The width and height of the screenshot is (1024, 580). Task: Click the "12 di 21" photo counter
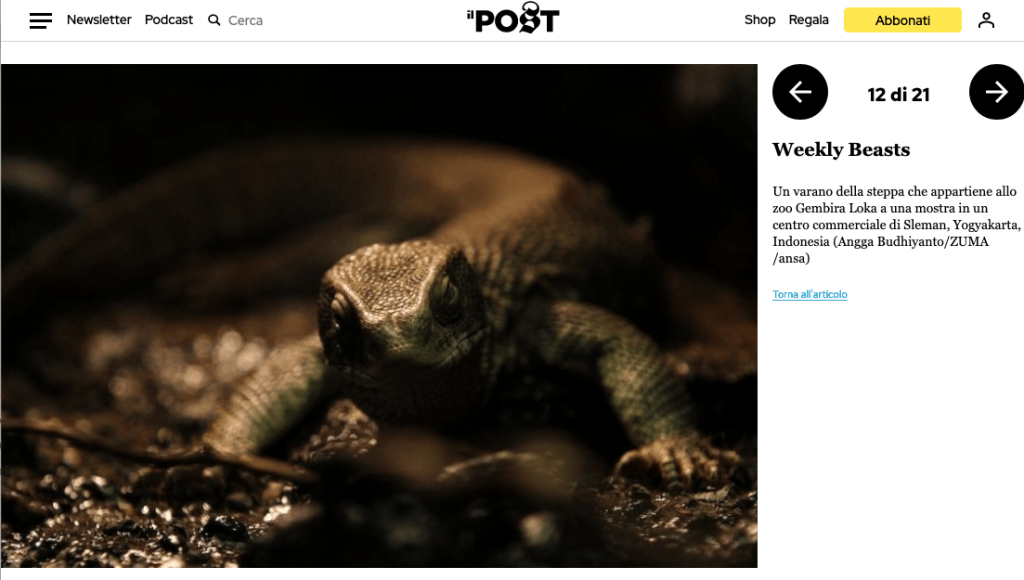[898, 95]
